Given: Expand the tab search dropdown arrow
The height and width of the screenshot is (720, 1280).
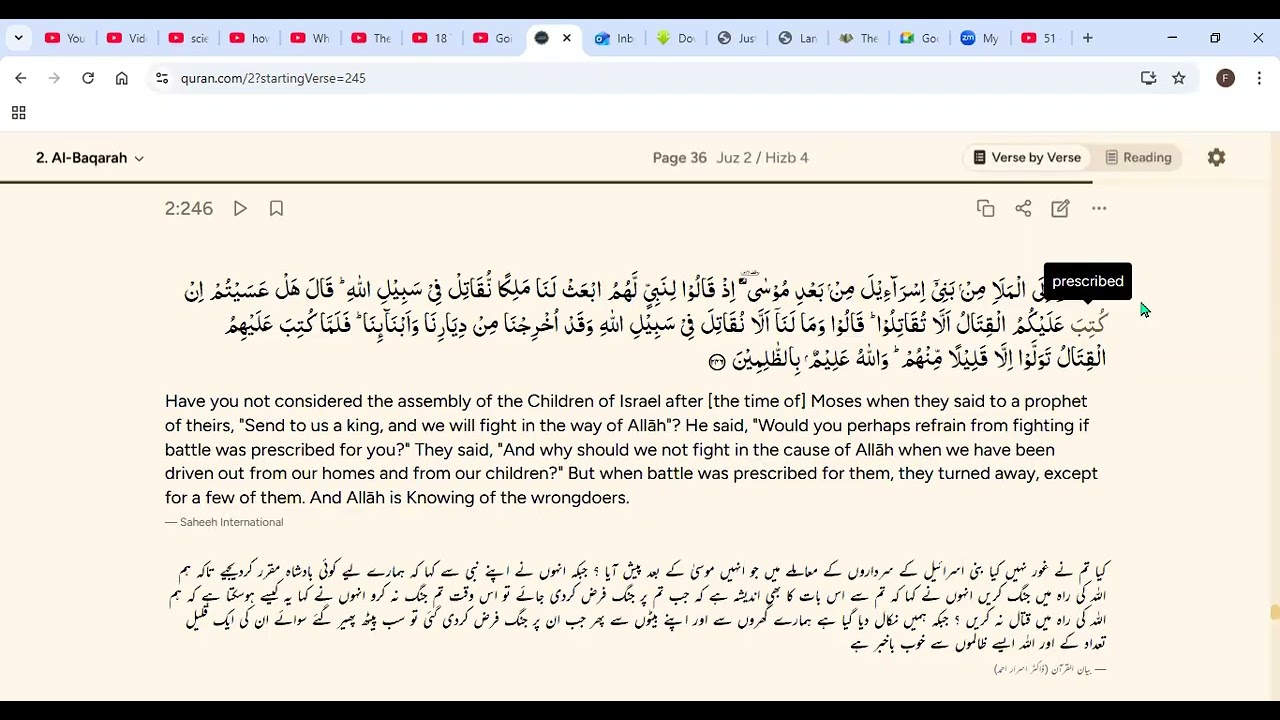Looking at the screenshot, I should pos(18,38).
